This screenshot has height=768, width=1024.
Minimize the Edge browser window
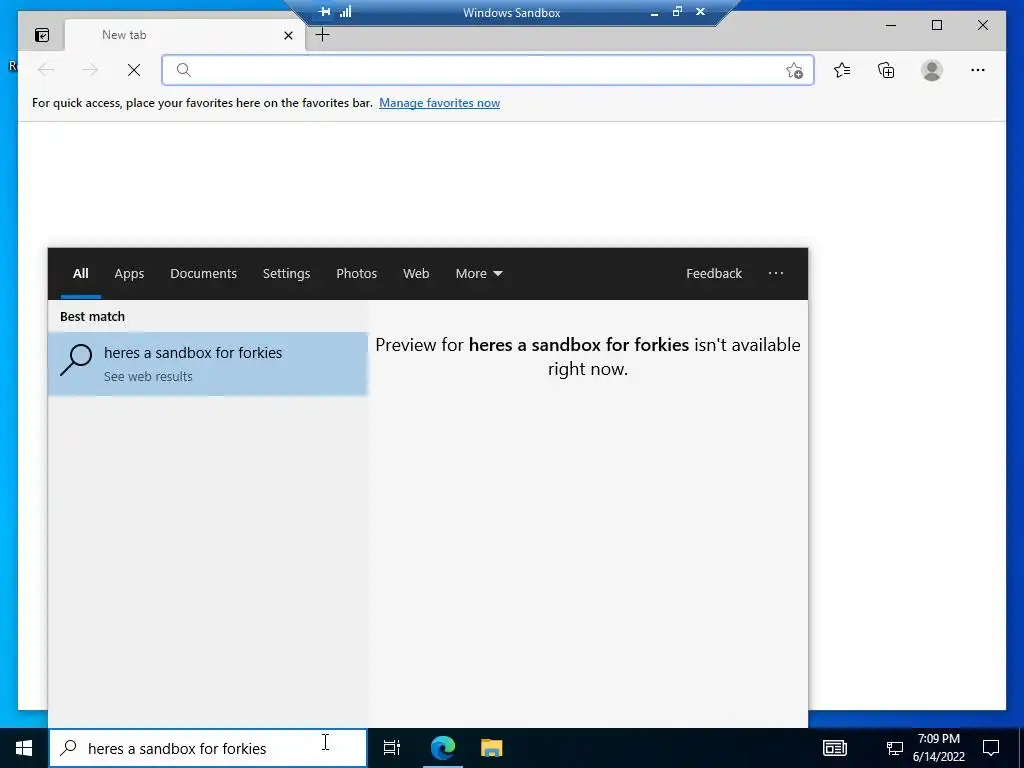891,25
